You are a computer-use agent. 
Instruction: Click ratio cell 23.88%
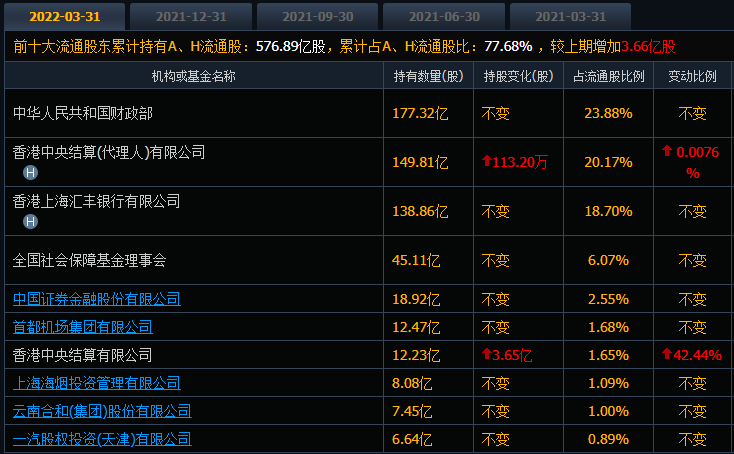608,113
